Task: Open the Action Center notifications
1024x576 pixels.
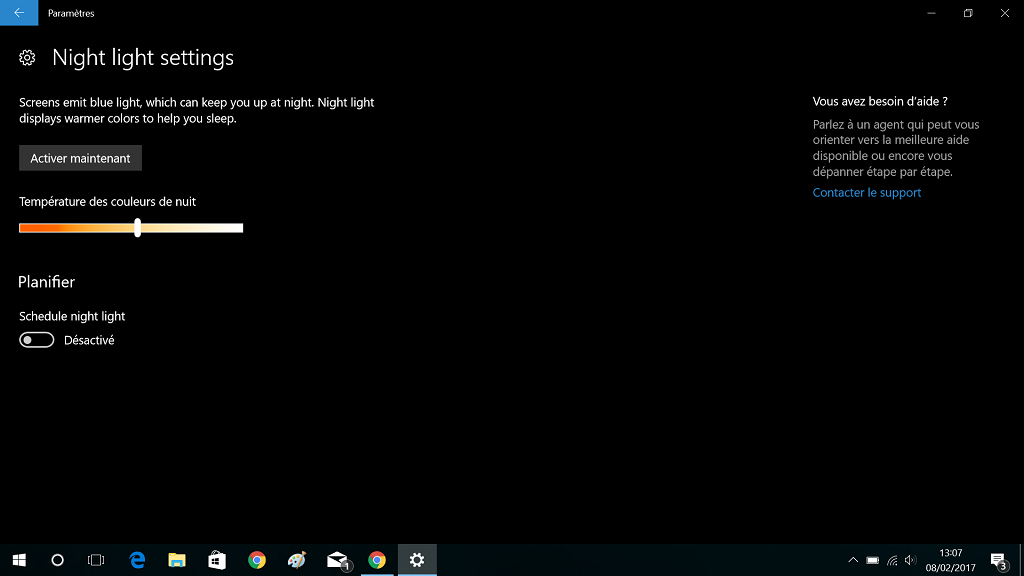Action: (998, 560)
